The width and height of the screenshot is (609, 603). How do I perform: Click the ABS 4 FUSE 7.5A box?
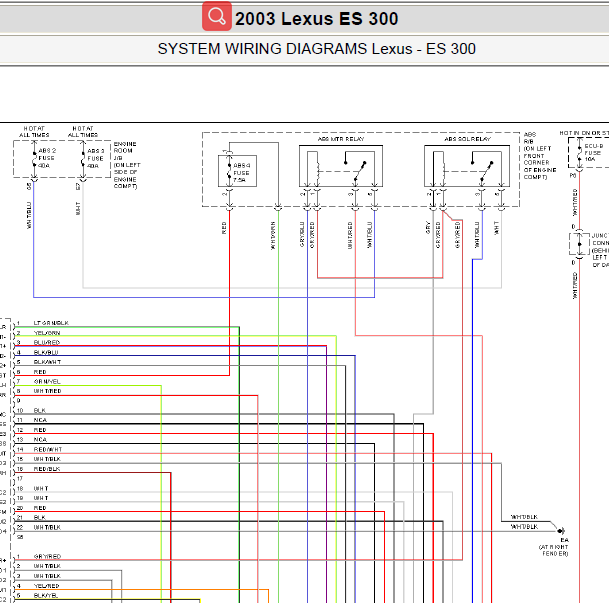(x=237, y=171)
